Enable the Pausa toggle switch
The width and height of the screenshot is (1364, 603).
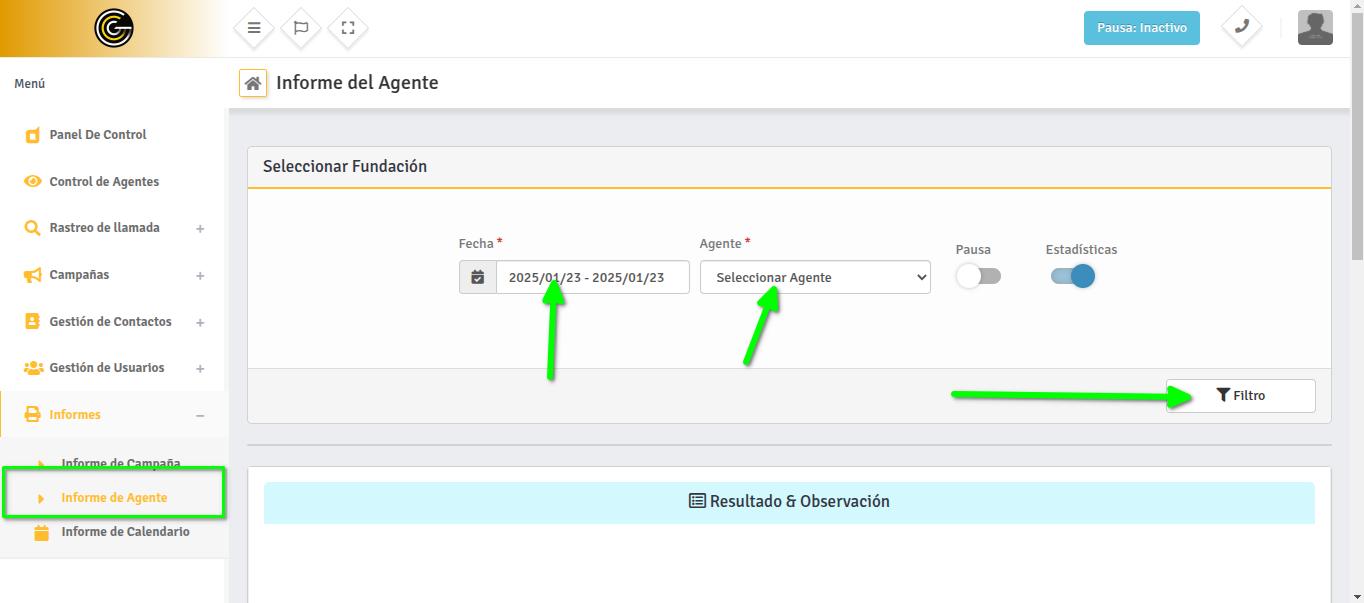977,277
